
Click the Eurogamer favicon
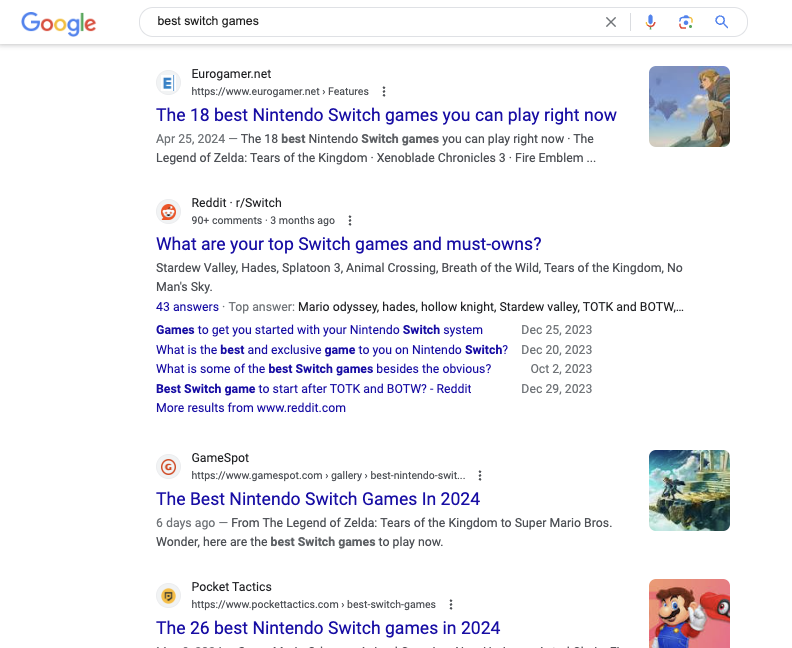pos(168,82)
